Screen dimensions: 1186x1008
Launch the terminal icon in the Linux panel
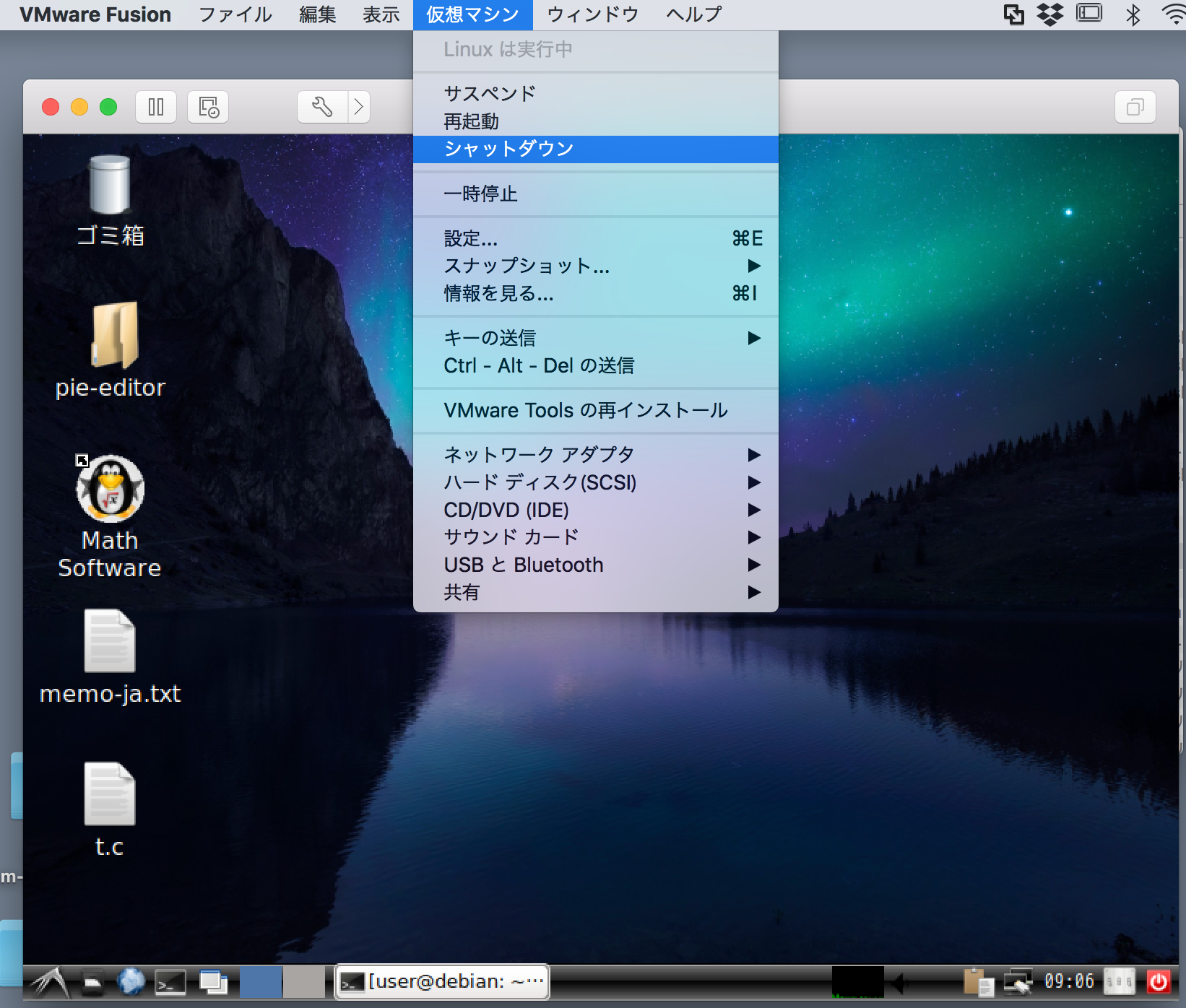click(x=171, y=982)
